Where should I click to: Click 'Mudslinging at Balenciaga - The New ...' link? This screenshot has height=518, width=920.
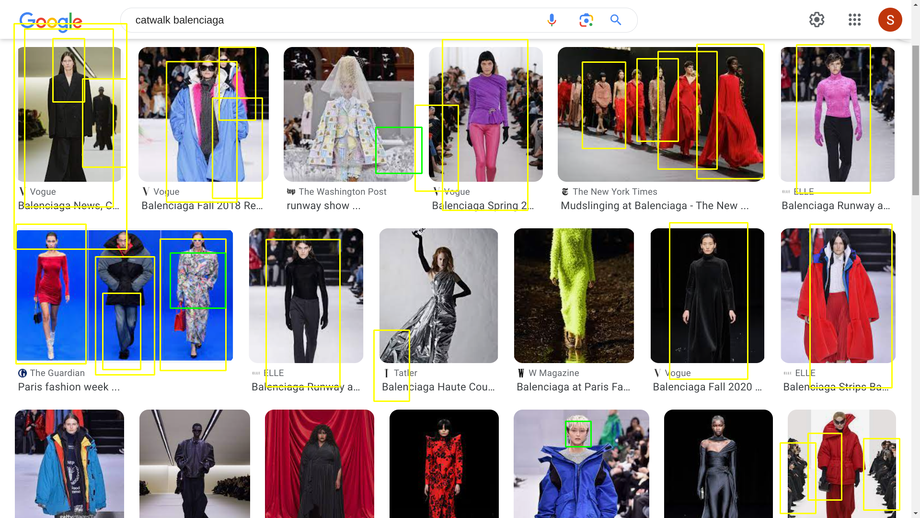click(654, 206)
